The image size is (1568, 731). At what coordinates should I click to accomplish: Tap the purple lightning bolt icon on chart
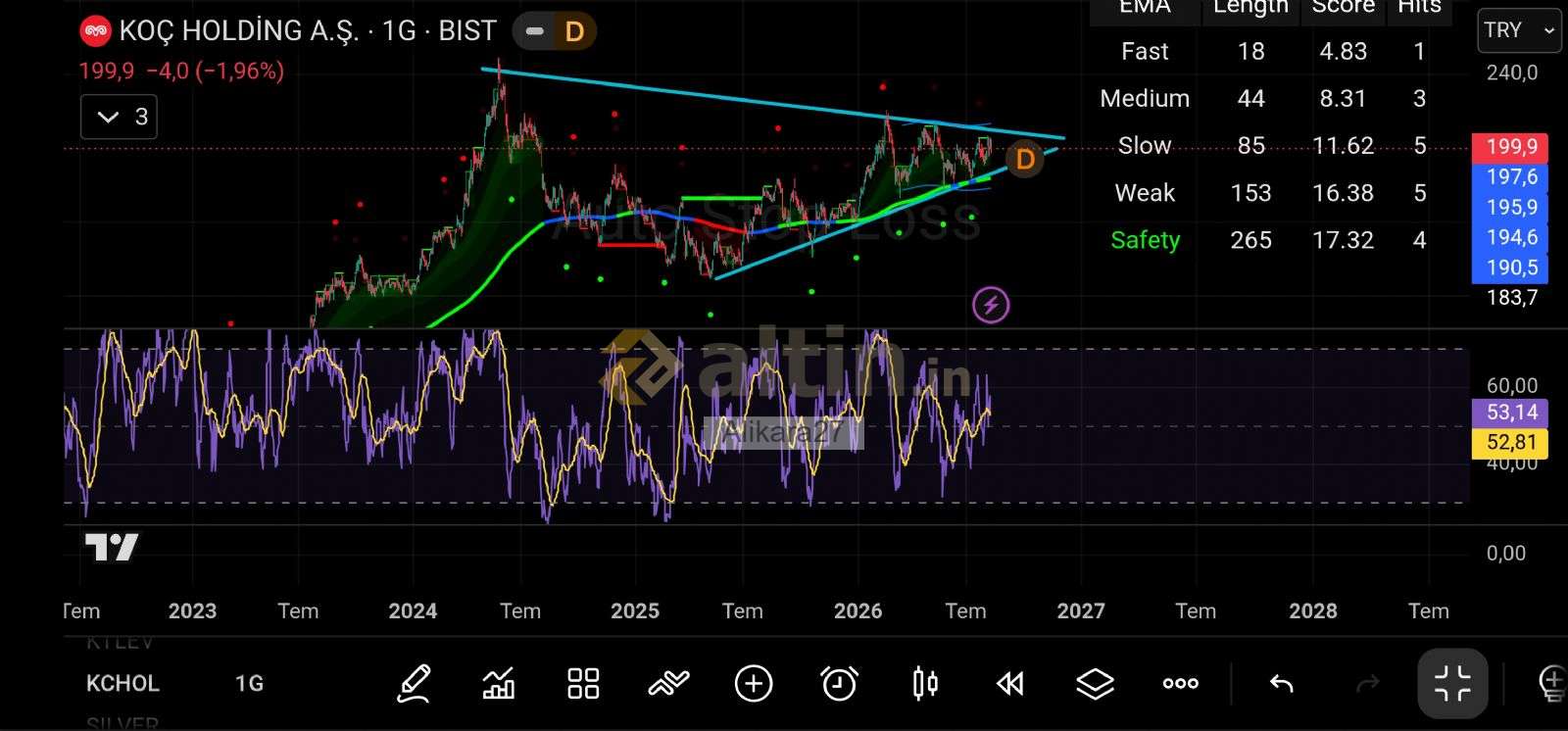click(x=991, y=305)
